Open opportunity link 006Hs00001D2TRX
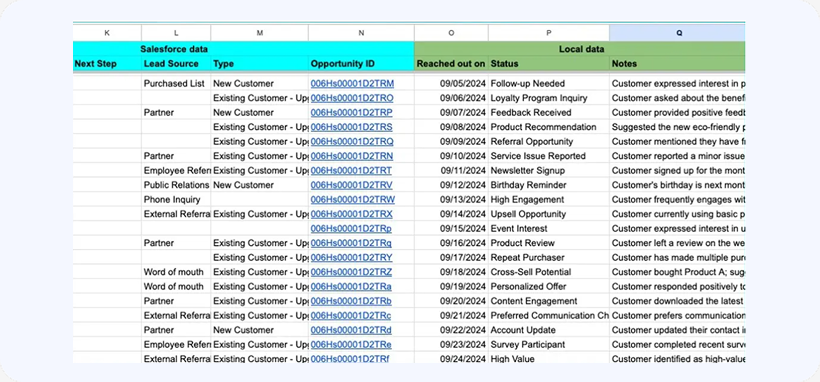The image size is (820, 382). click(x=351, y=214)
